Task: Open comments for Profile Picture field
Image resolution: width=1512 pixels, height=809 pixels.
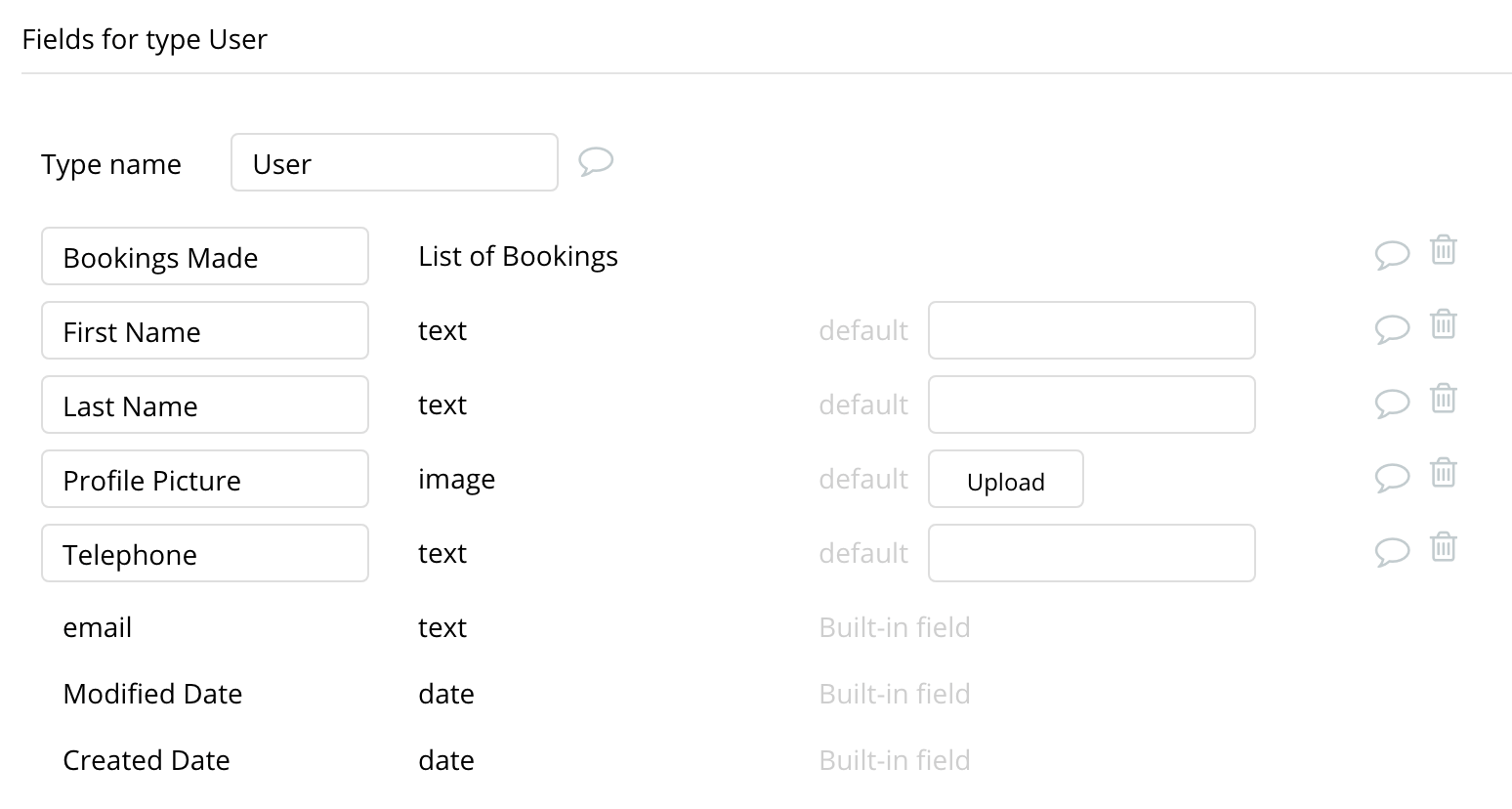Action: [1393, 477]
